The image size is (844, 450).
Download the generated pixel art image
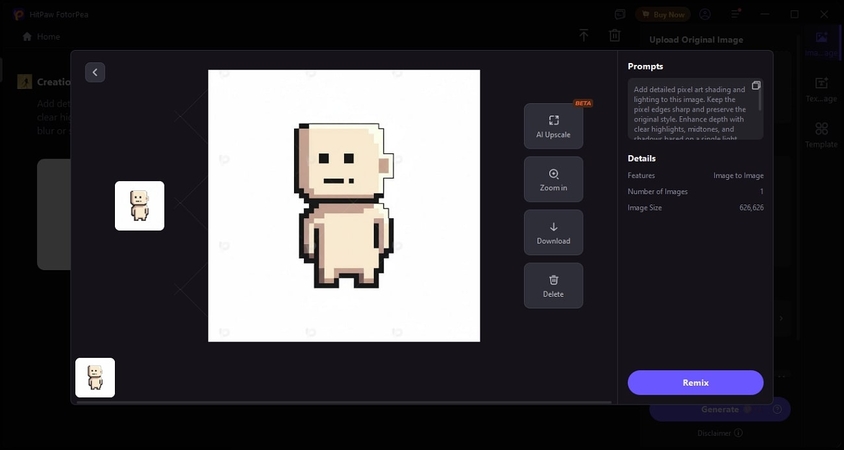[553, 232]
